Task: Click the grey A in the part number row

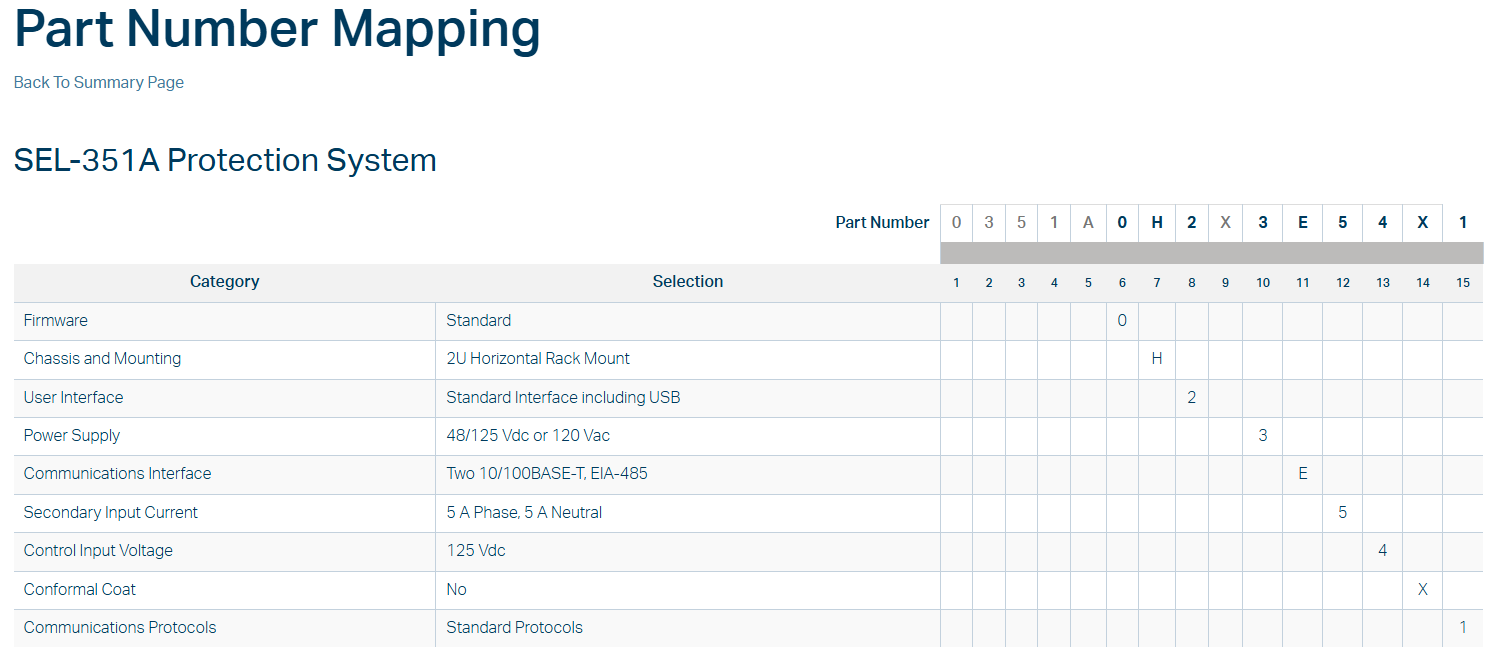Action: (x=1089, y=223)
